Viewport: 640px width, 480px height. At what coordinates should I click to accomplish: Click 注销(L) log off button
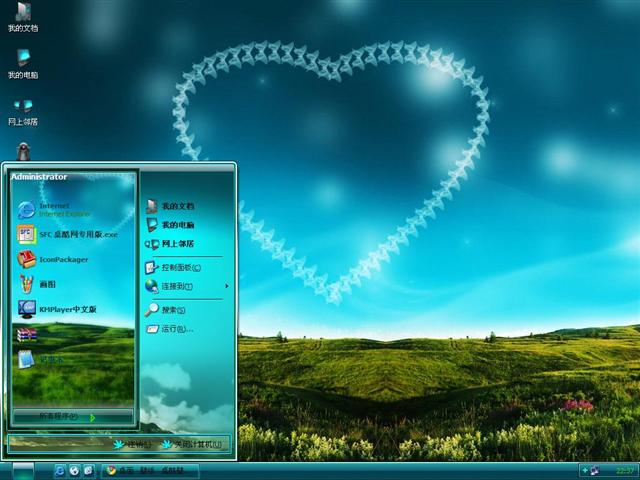pyautogui.click(x=133, y=444)
